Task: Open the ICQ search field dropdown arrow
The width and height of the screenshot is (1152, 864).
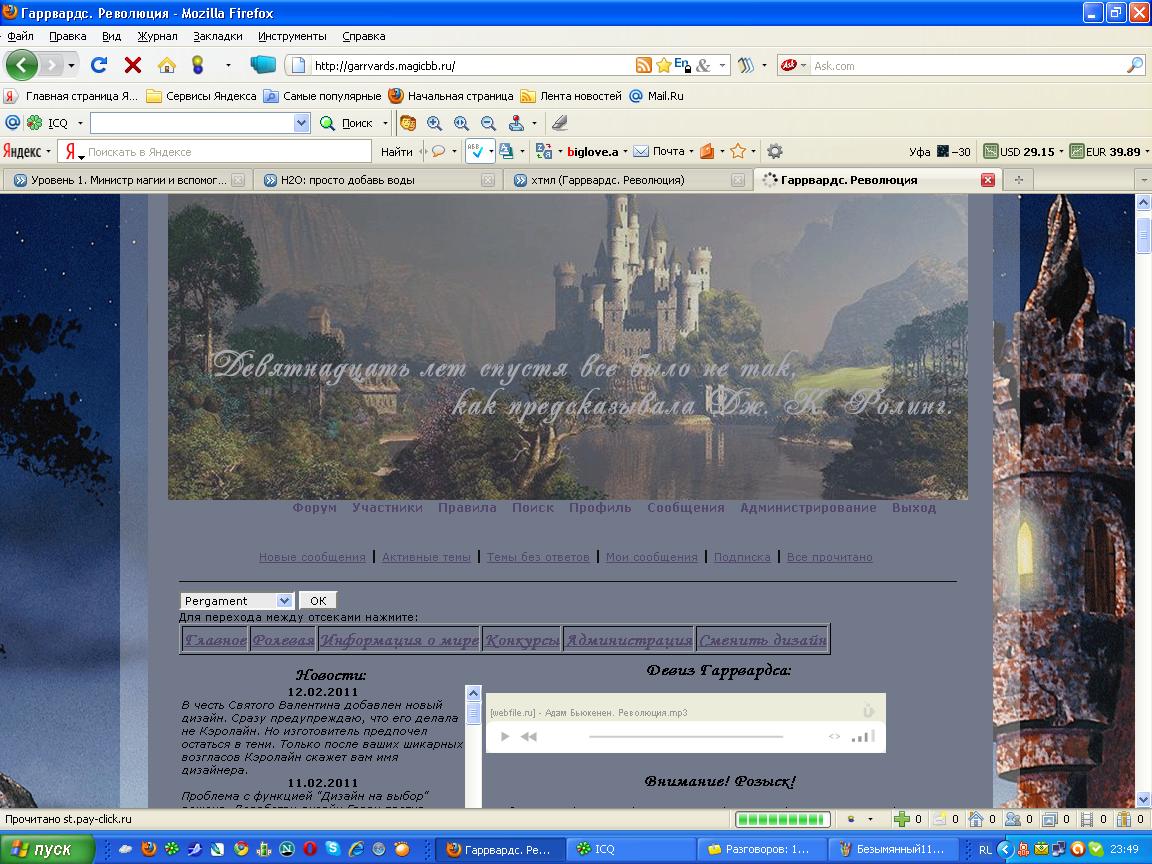Action: (x=301, y=123)
